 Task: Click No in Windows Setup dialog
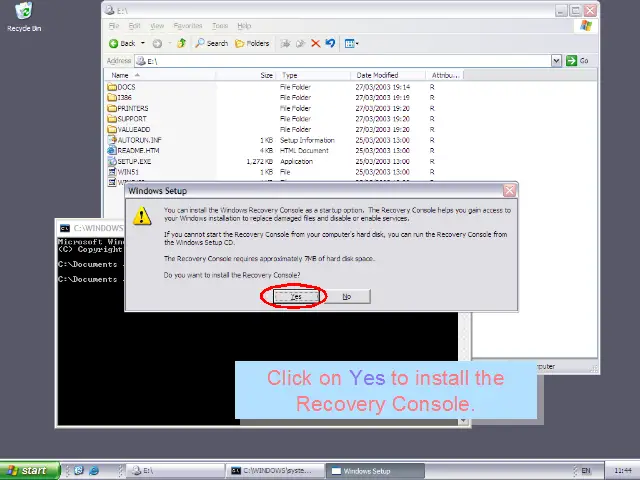[347, 296]
